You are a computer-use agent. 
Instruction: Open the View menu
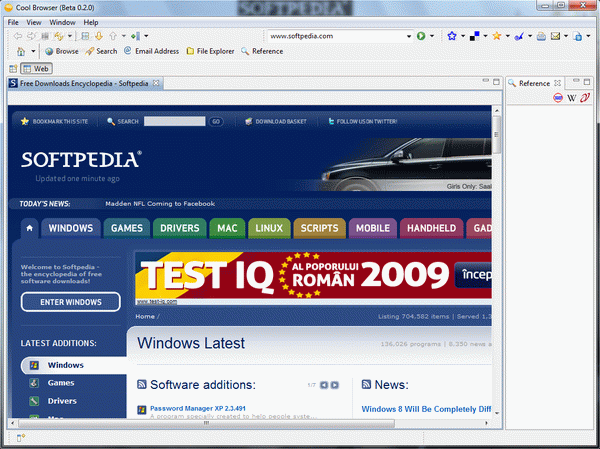[x=34, y=22]
